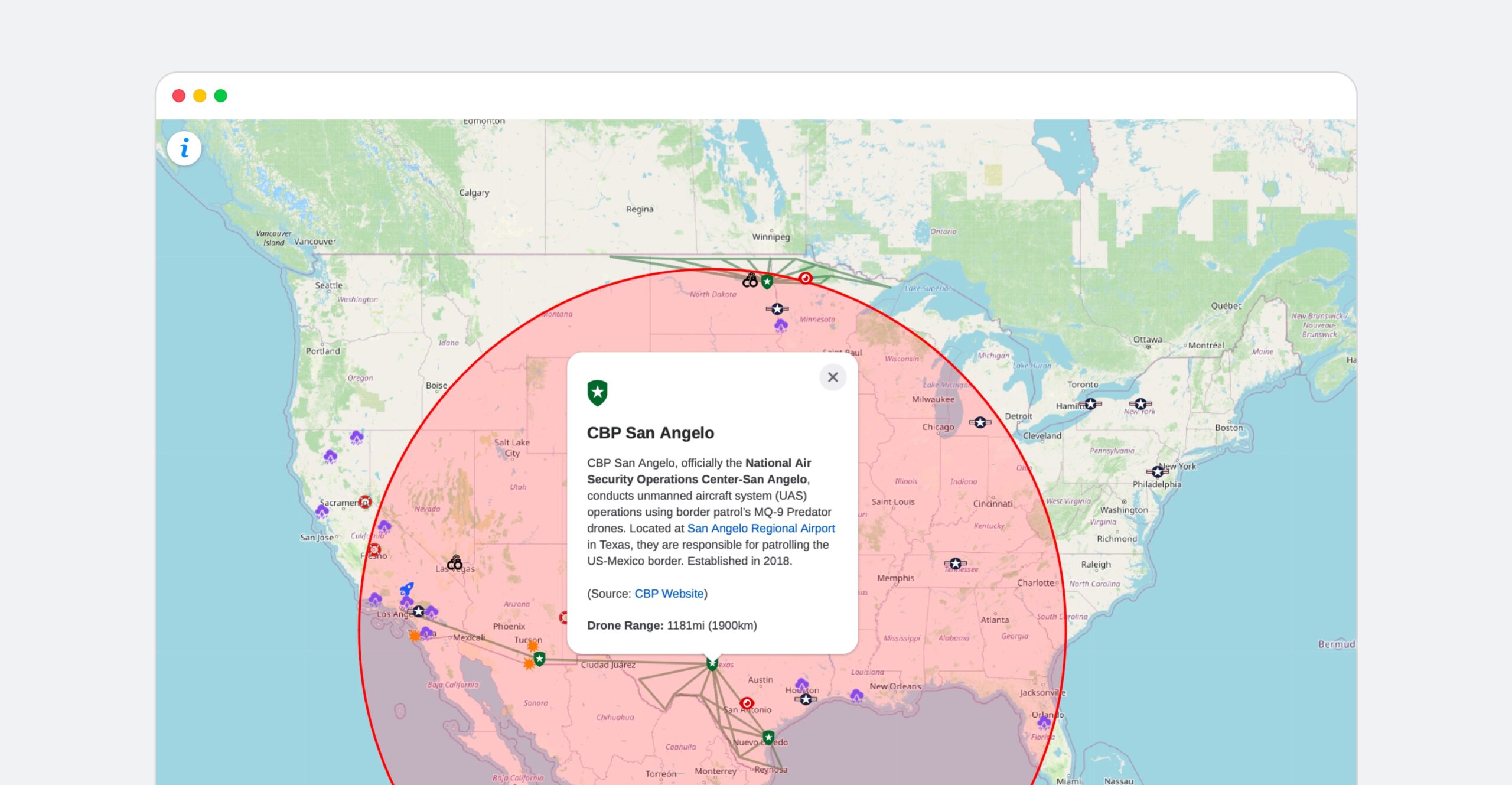Viewport: 1512px width, 785px height.
Task: Select the blue rocket marker in California
Action: [406, 589]
